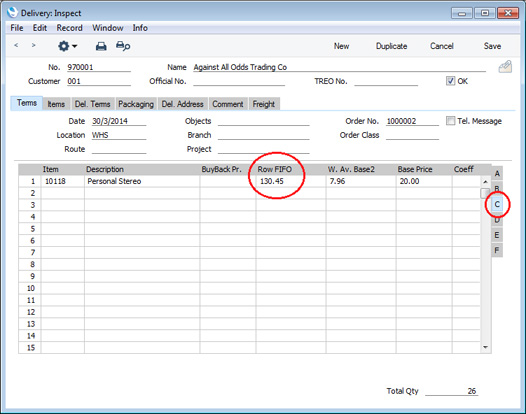Toggle the OK checkbox
This screenshot has width=526, height=414.
point(450,81)
